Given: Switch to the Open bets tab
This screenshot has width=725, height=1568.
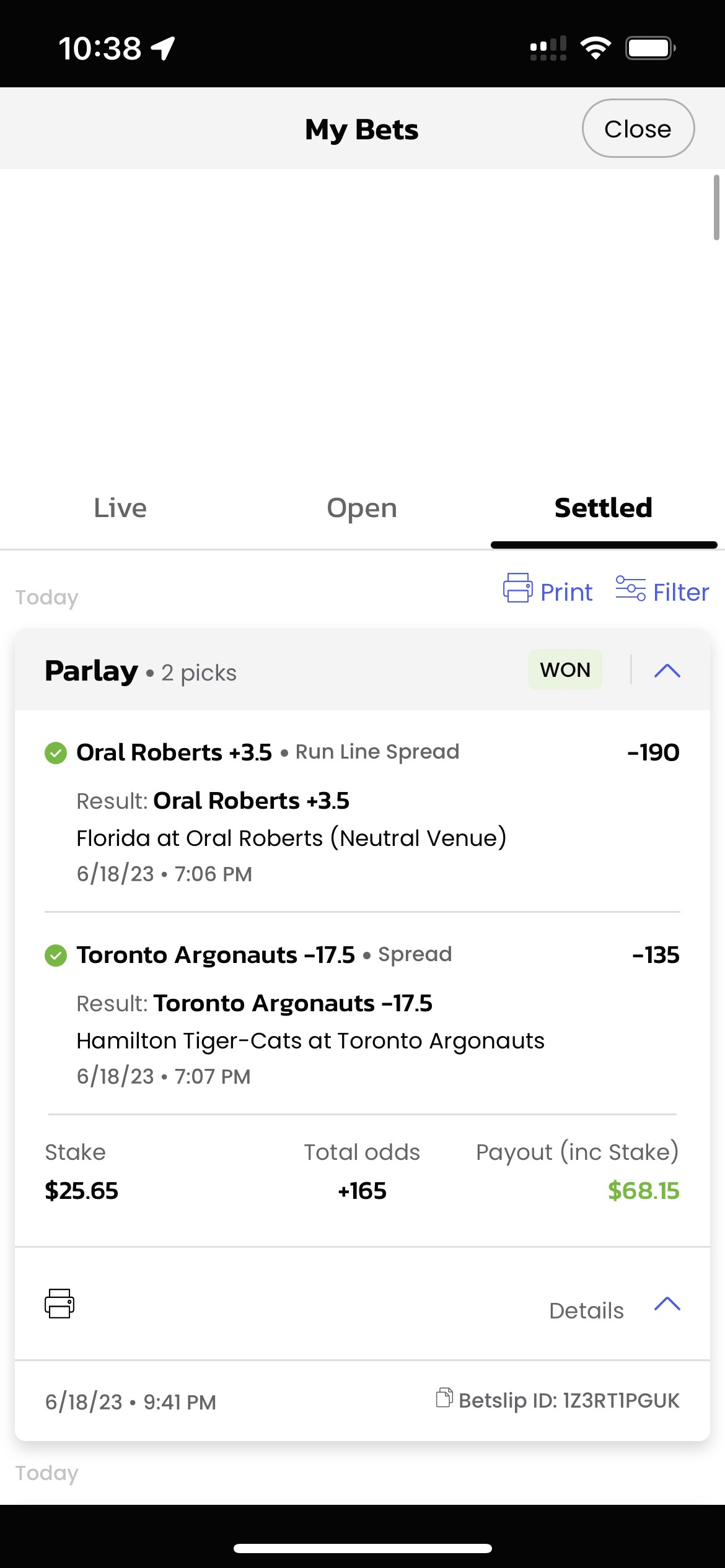Looking at the screenshot, I should 362,508.
